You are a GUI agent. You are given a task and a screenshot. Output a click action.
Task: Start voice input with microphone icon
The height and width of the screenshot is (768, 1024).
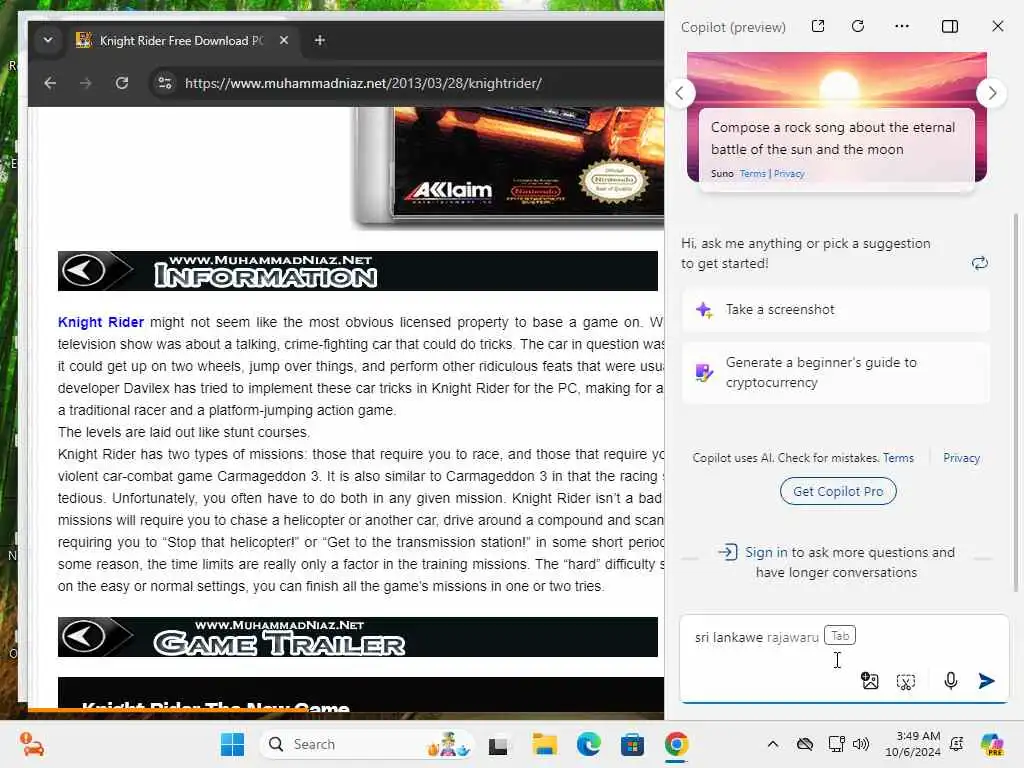[951, 681]
